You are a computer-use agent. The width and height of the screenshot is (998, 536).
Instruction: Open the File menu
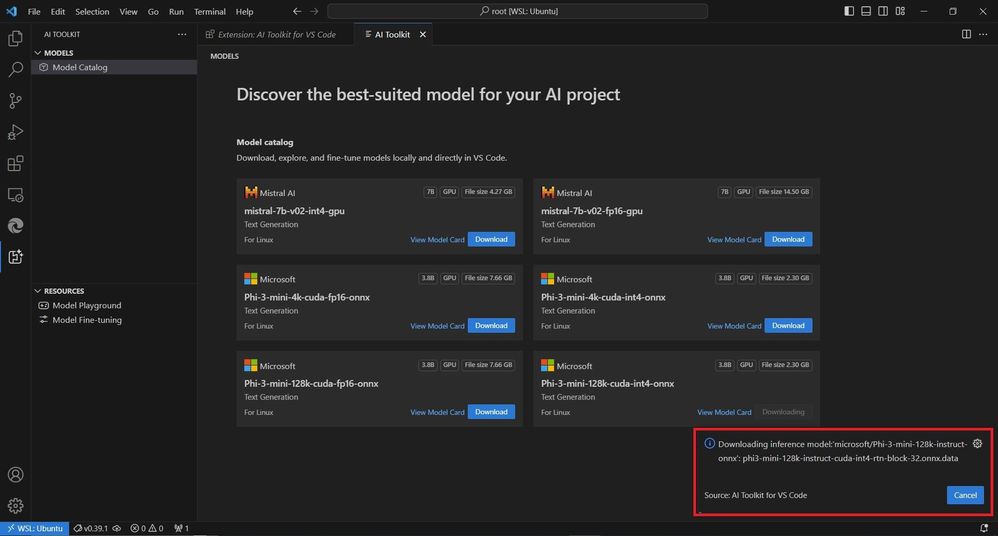pyautogui.click(x=34, y=11)
